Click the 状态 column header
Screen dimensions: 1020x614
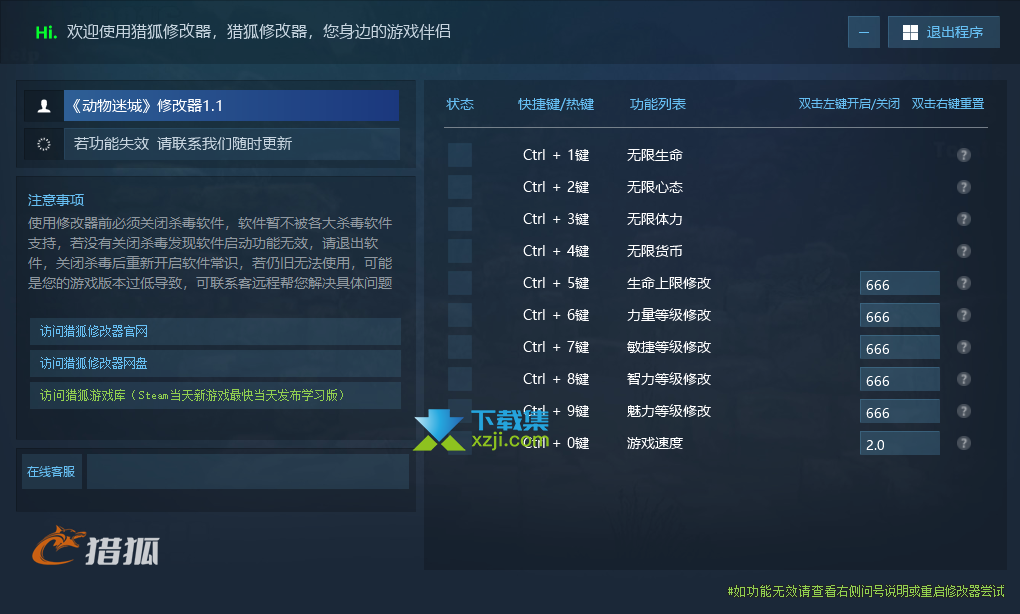(460, 104)
